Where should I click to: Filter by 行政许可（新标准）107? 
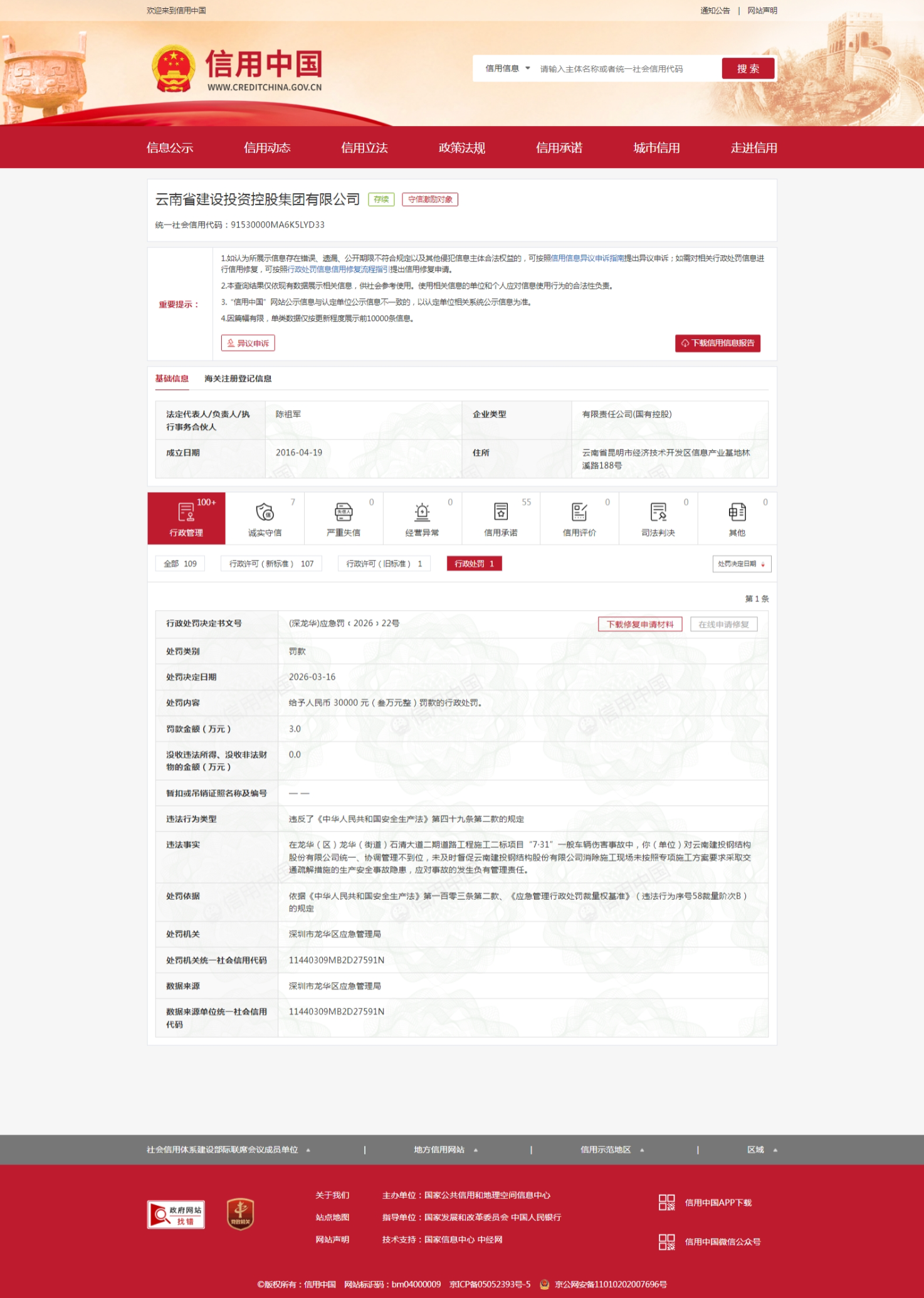pos(271,564)
